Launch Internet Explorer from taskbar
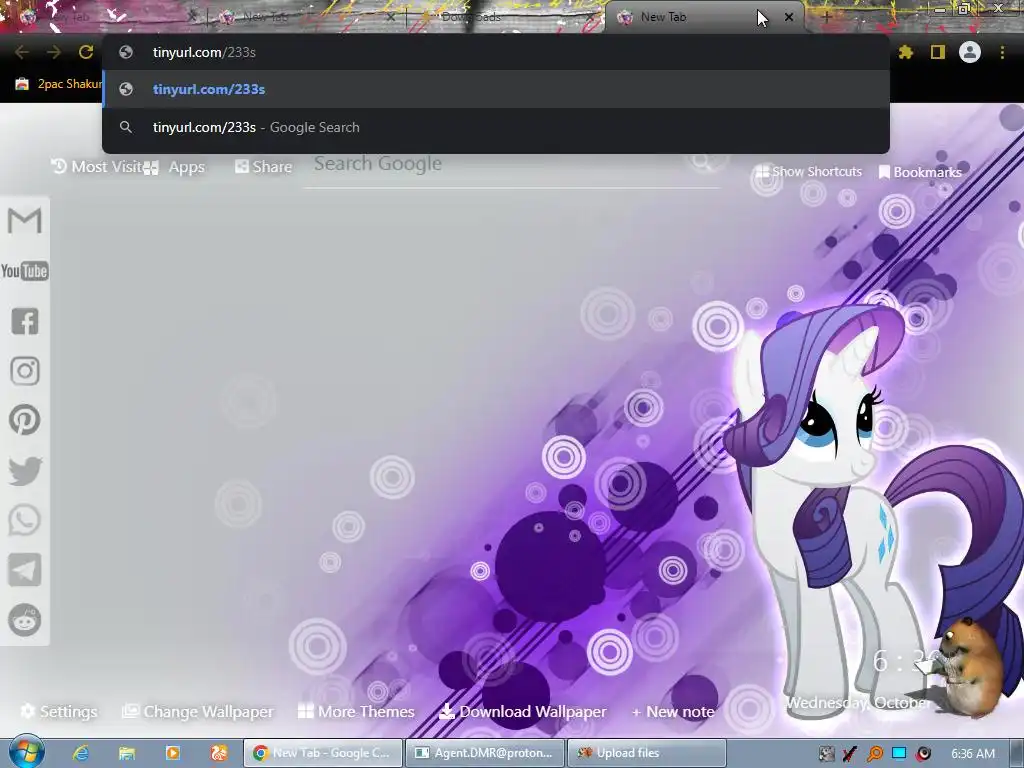The height and width of the screenshot is (768, 1024). click(81, 753)
